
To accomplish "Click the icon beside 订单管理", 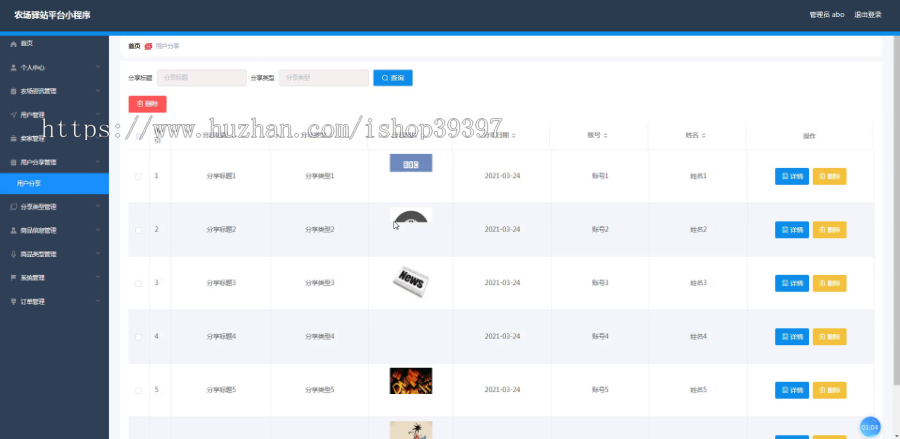I will click(x=13, y=301).
